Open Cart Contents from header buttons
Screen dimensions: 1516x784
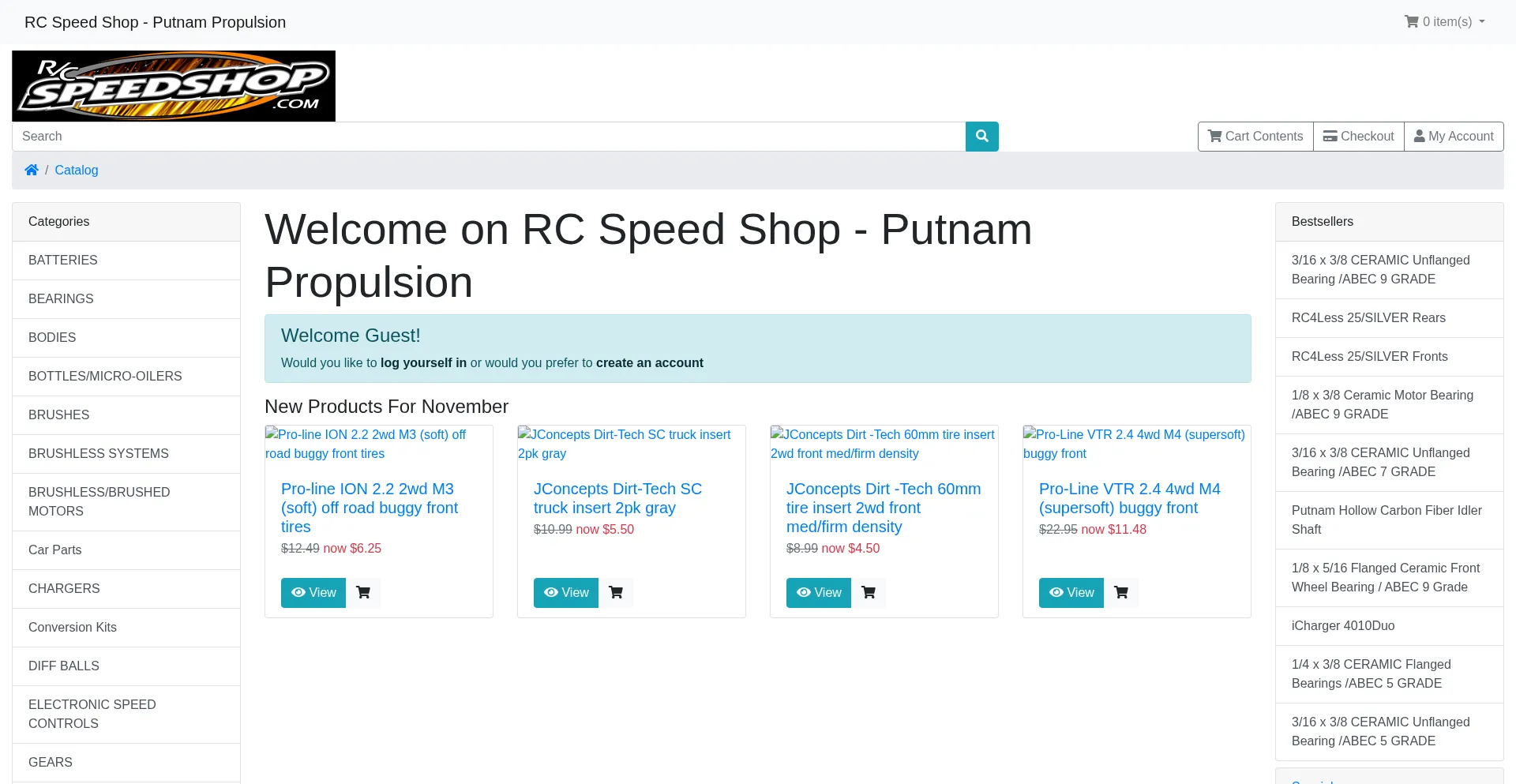point(1255,136)
